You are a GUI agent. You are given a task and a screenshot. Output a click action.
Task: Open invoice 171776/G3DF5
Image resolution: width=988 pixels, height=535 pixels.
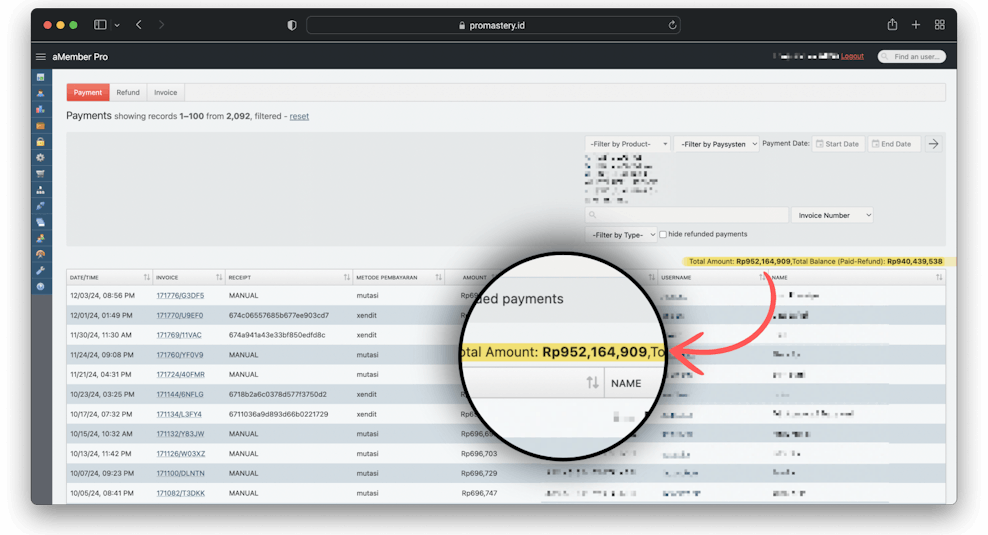pyautogui.click(x=180, y=296)
